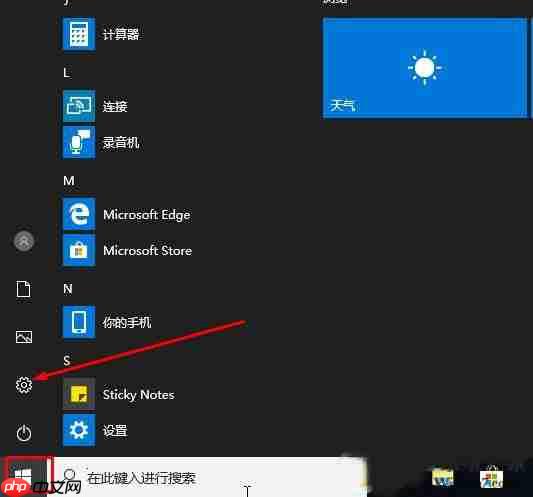Click the Microsoft Edge label text
The image size is (533, 497).
coord(147,215)
